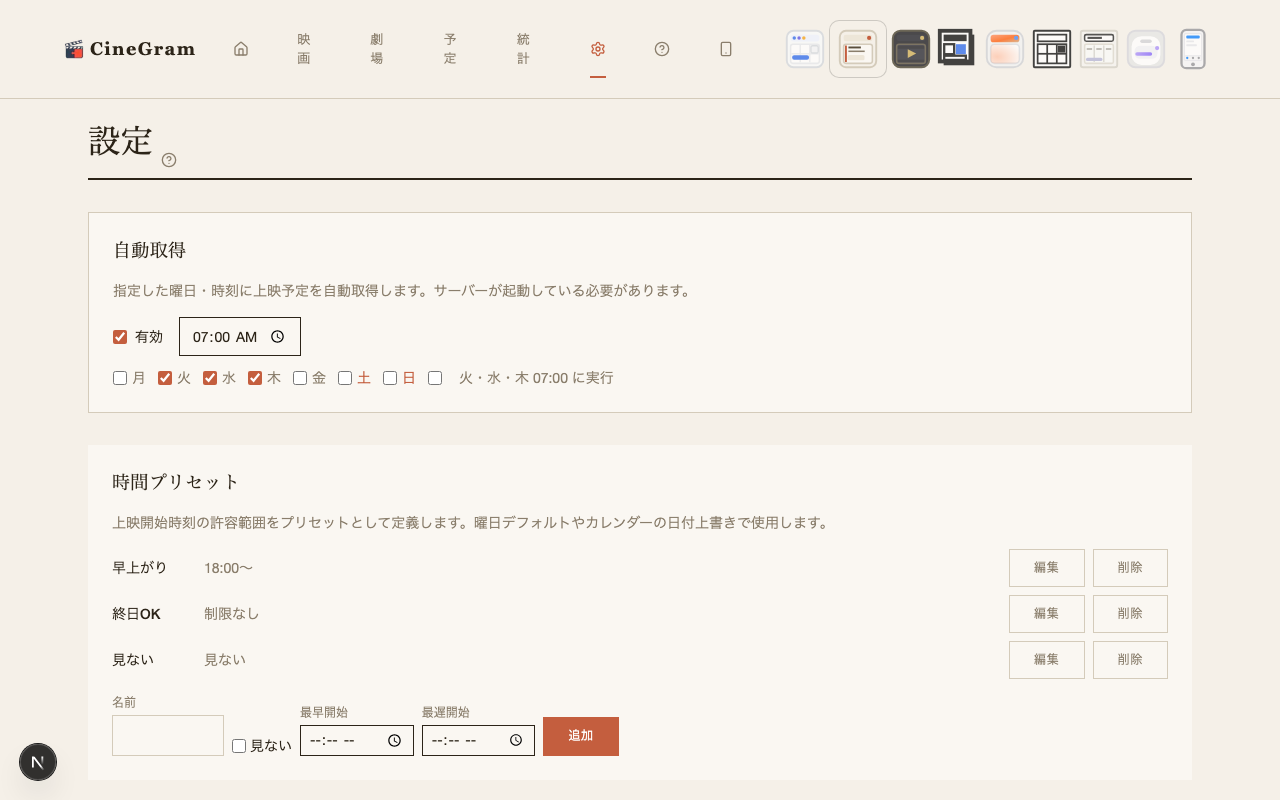Check the 見ない checkbox near the name field
Viewport: 1280px width, 800px height.
tap(238, 746)
